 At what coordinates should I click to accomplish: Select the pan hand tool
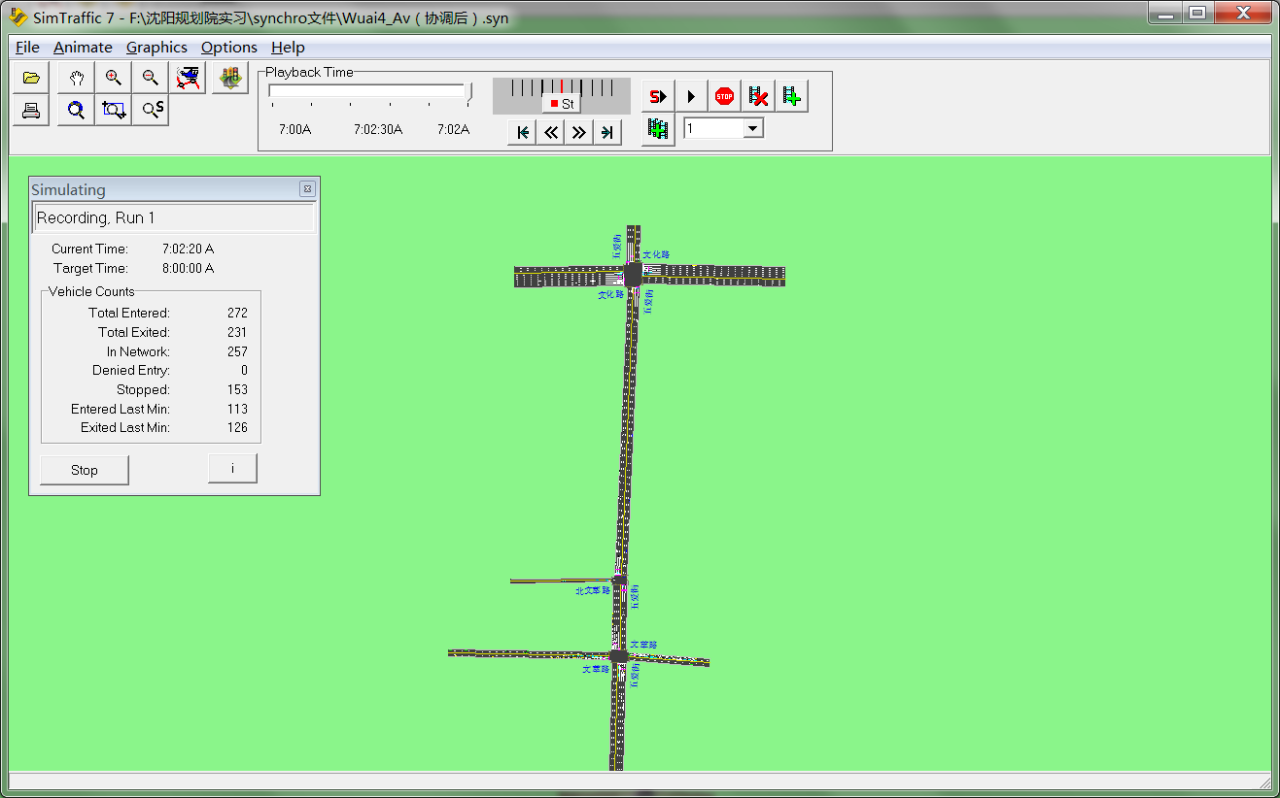pyautogui.click(x=76, y=78)
